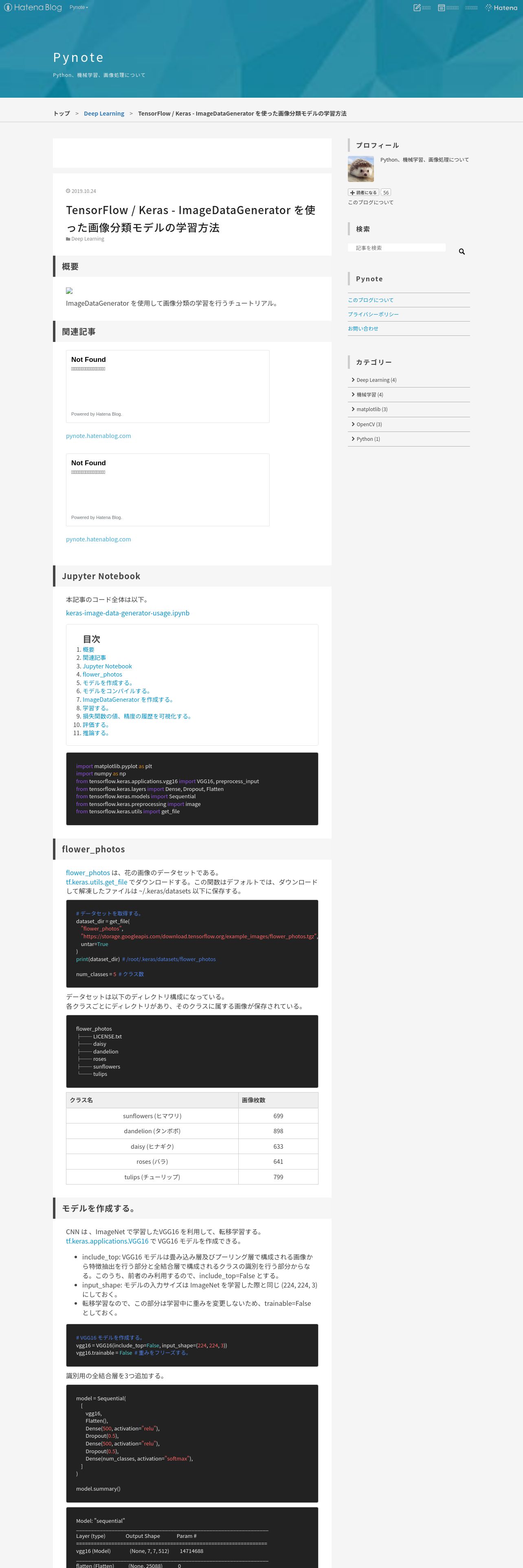Click the subscriber count 56
Viewport: 523px width, 1568px height.
coord(386,193)
